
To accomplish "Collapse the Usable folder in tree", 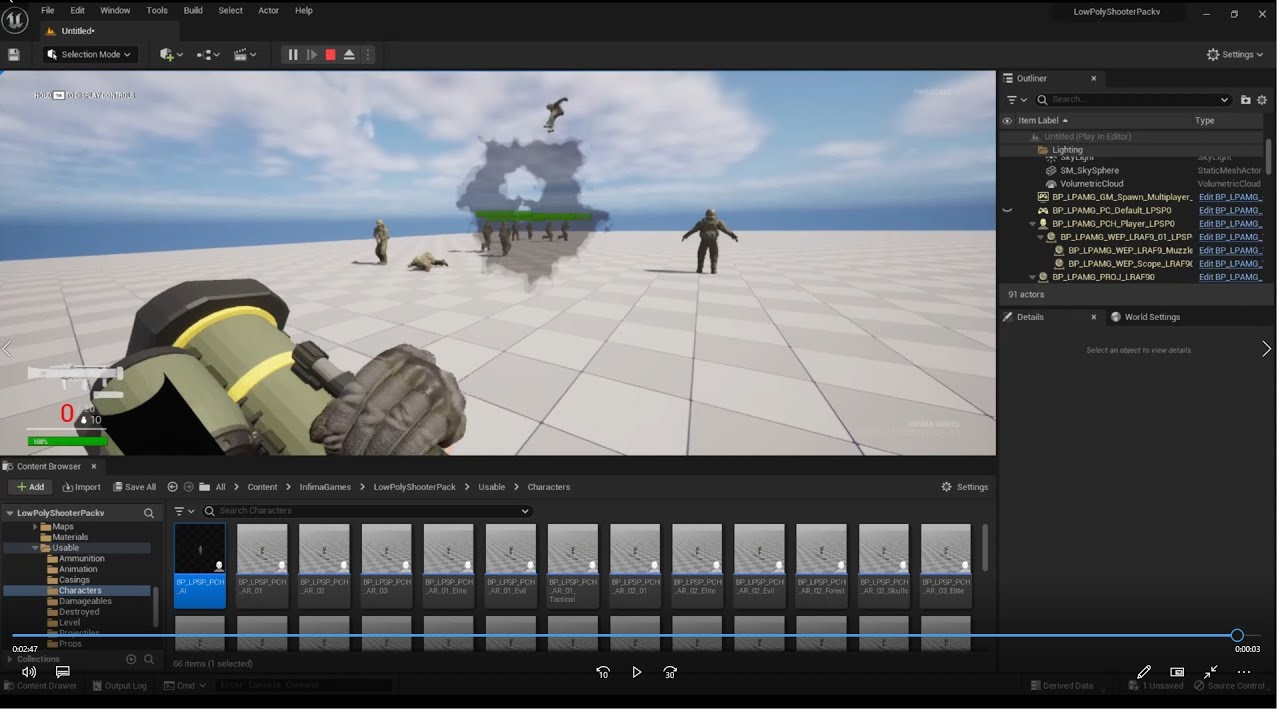I will click(36, 548).
